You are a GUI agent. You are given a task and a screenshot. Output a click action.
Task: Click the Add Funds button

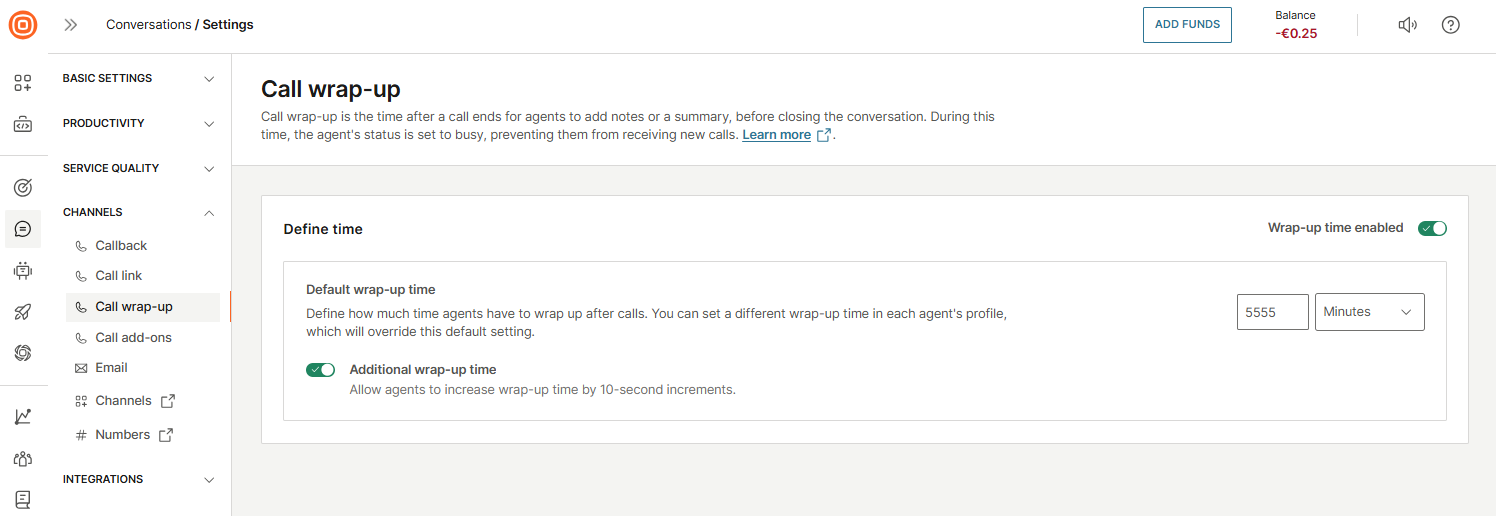[1187, 25]
